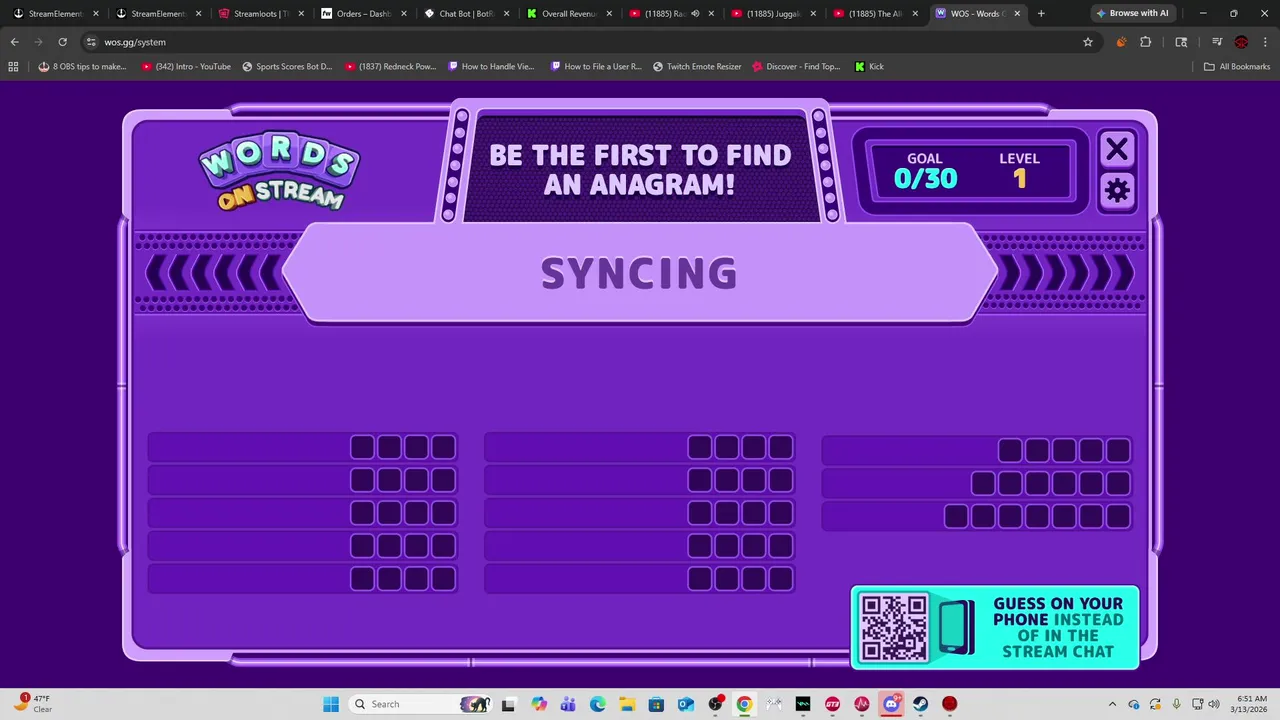Open the Chrome apps grid in bookmarks bar
Viewport: 1280px width, 720px height.
(x=13, y=67)
